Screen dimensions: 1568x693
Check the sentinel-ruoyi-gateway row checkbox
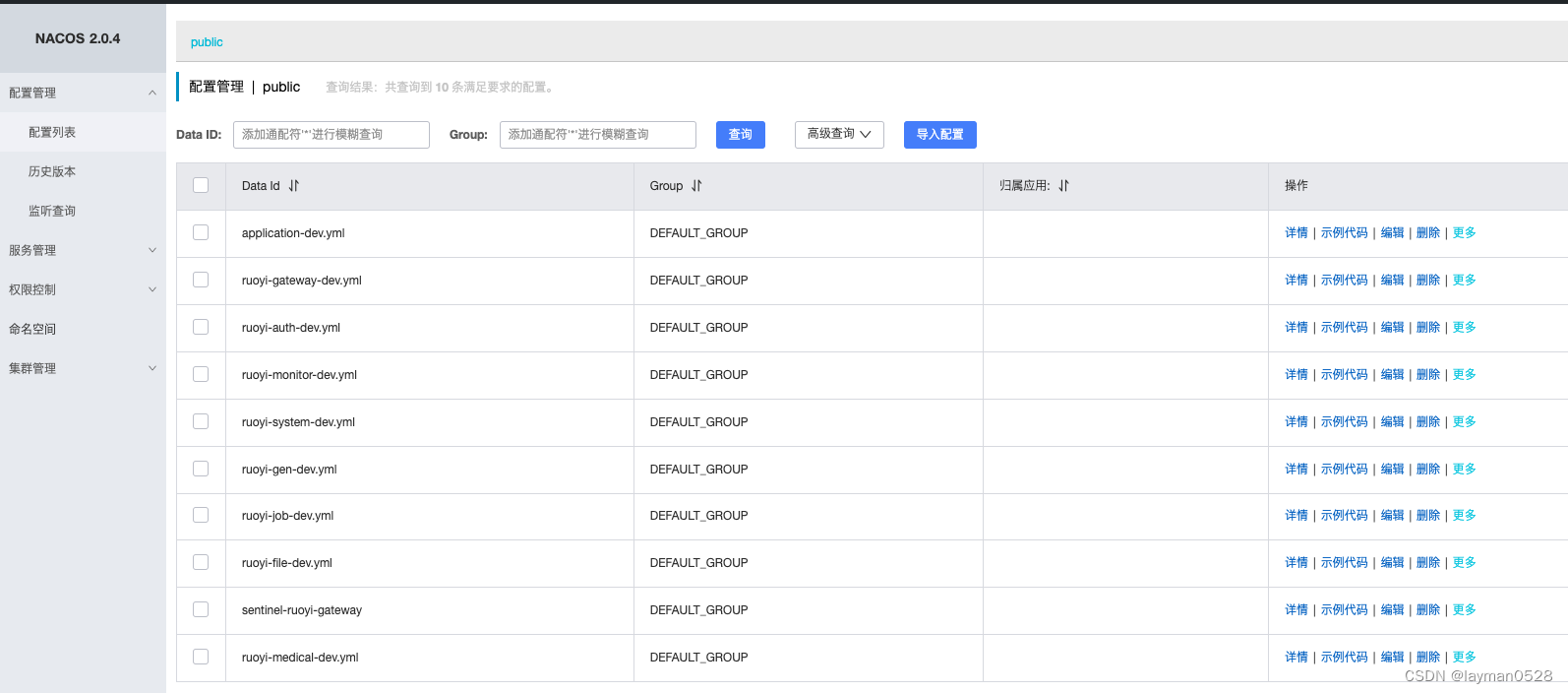click(x=201, y=609)
